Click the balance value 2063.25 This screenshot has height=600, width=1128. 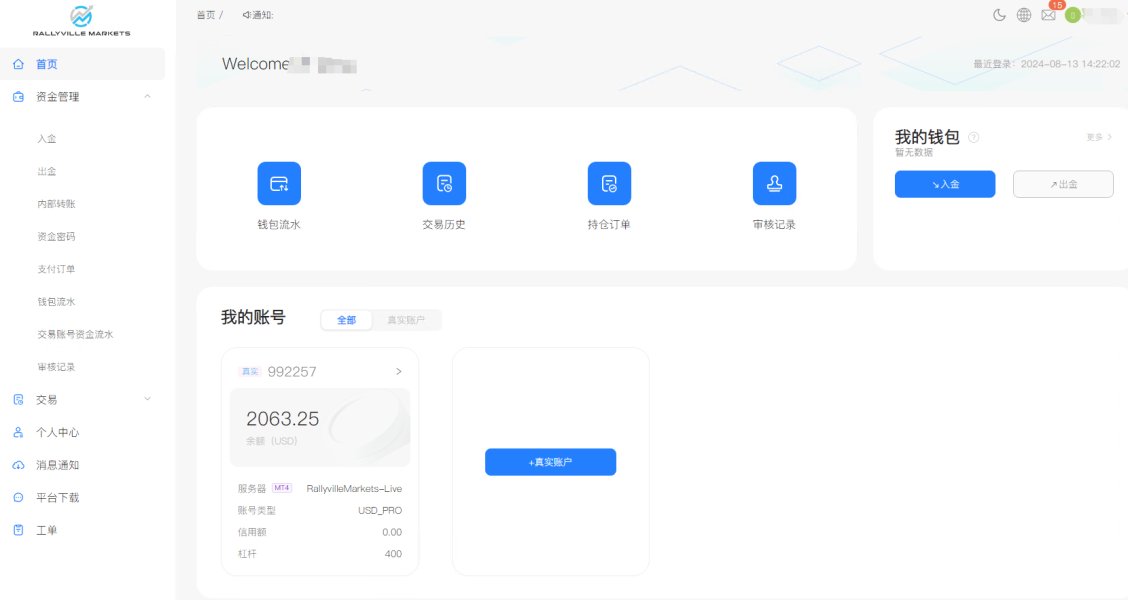coord(282,419)
